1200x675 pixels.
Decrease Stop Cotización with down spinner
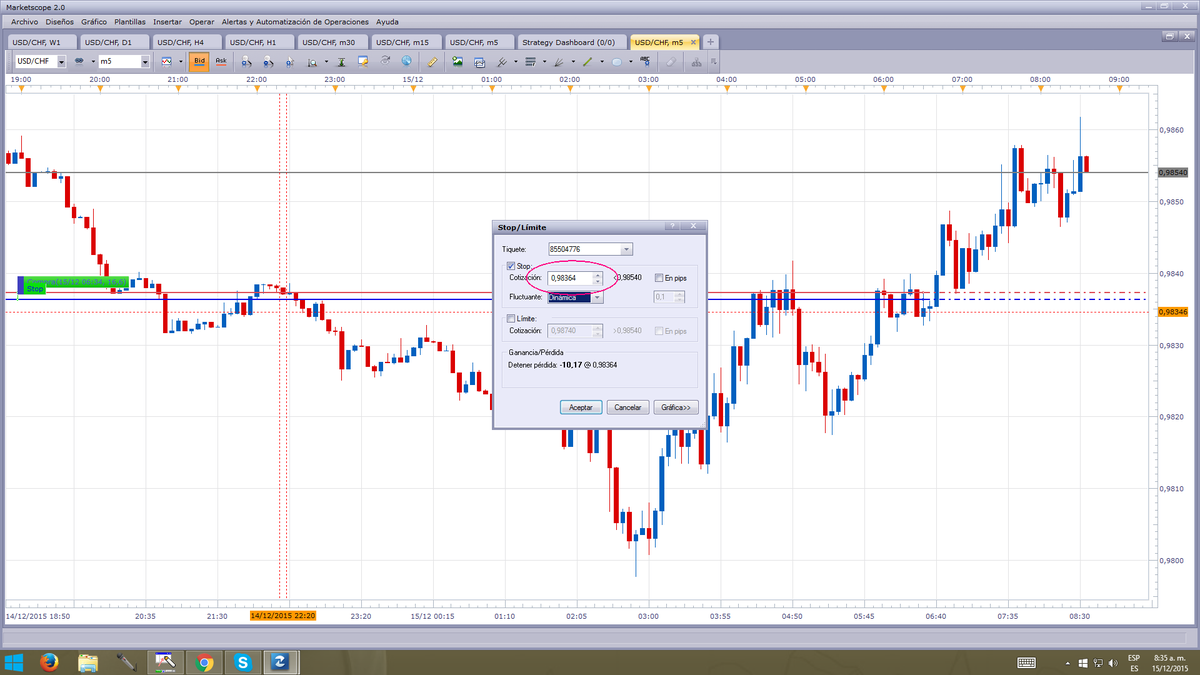click(x=598, y=281)
